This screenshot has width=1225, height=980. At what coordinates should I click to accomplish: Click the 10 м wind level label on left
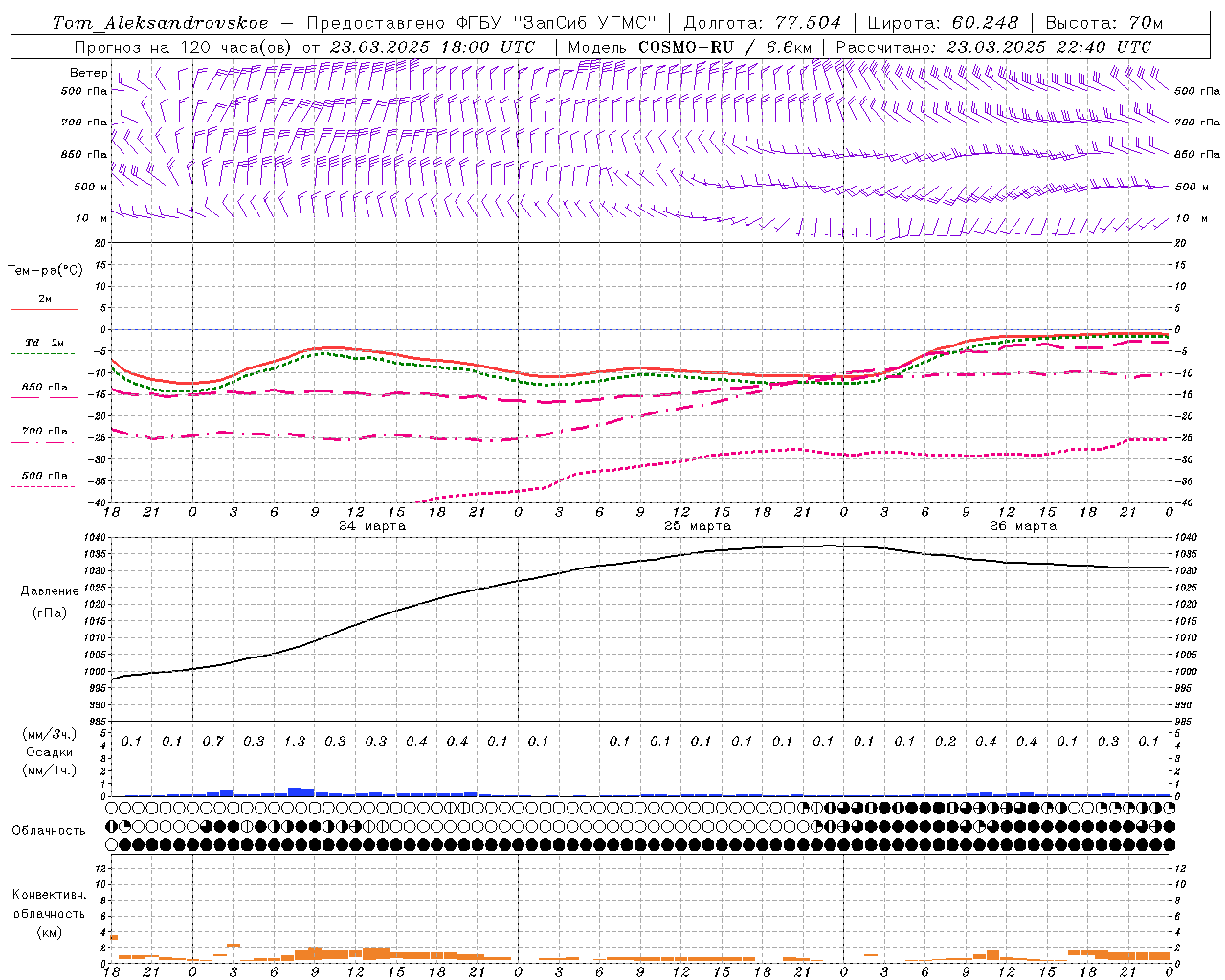(91, 219)
